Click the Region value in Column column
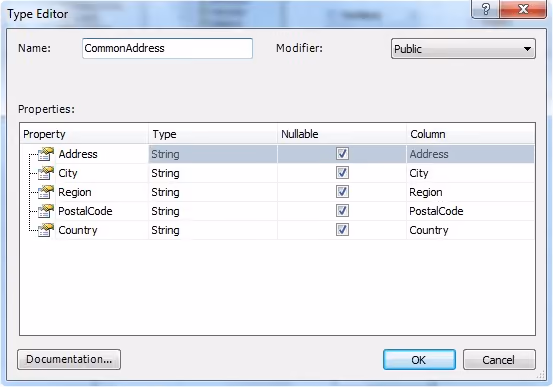Screen dimensions: 553x387 pos(470,192)
